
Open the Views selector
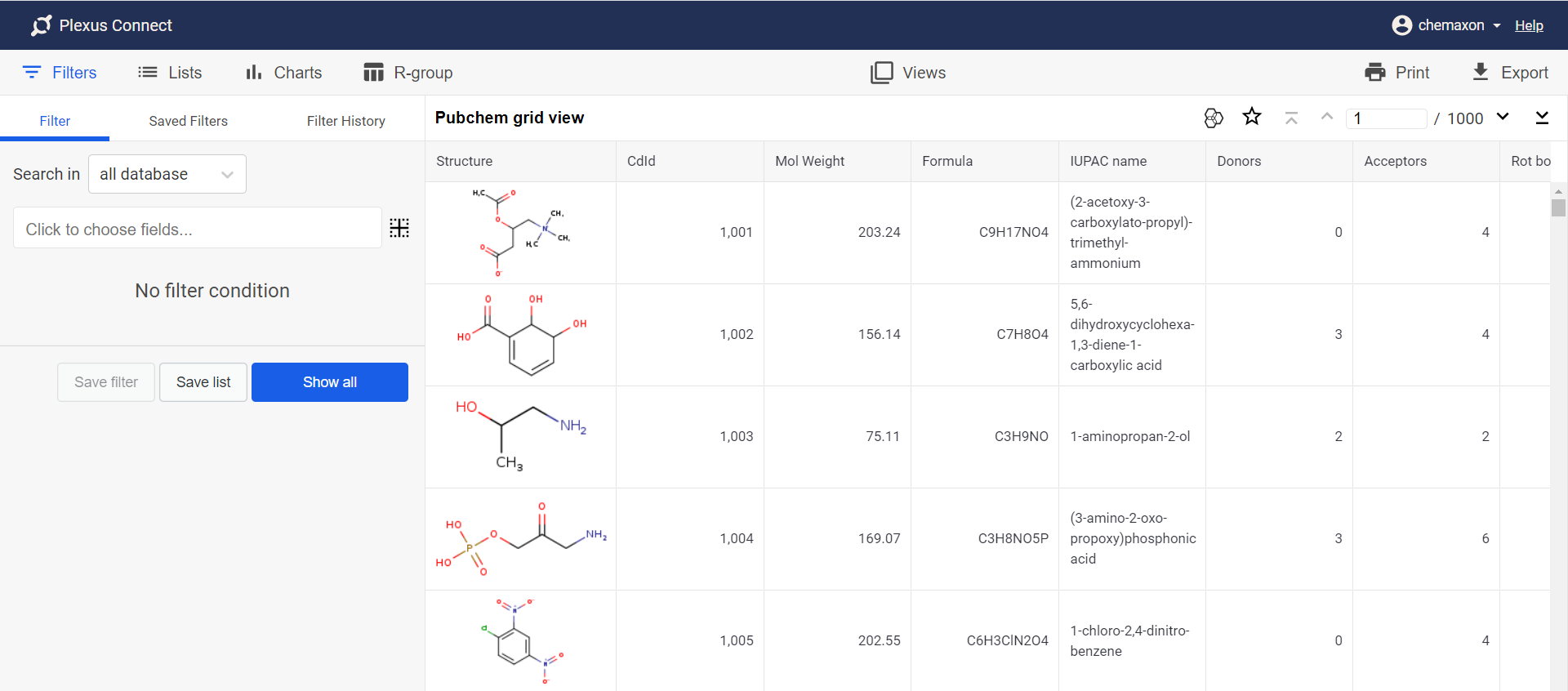[x=908, y=73]
